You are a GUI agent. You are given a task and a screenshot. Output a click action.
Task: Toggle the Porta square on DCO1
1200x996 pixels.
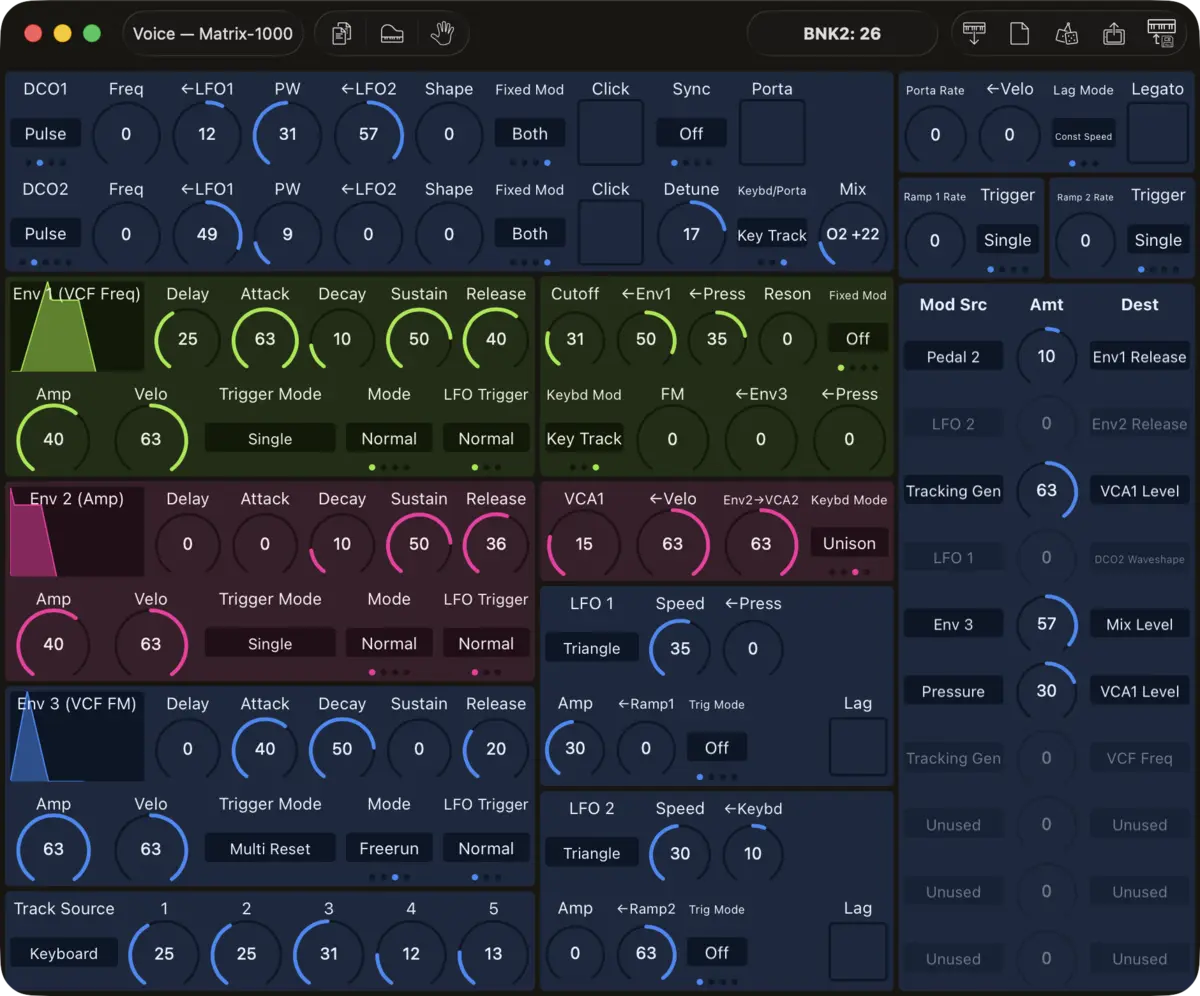click(772, 133)
